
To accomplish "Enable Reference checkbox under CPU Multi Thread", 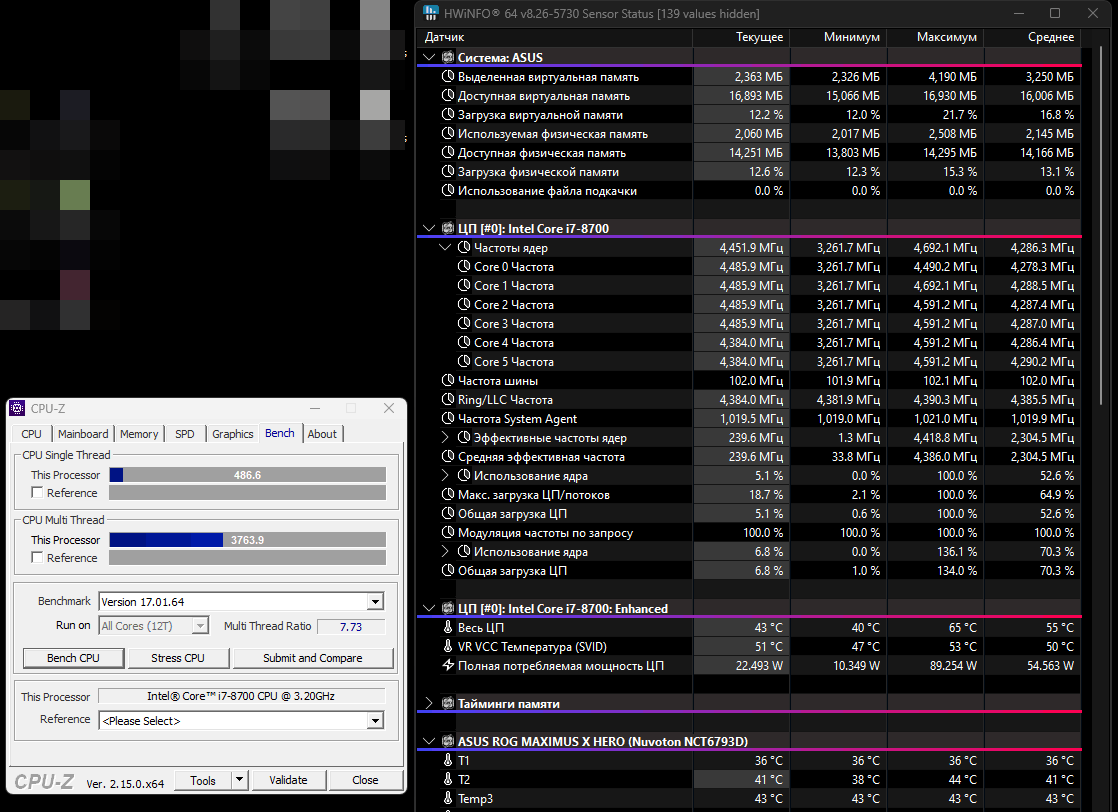I will click(x=37, y=557).
